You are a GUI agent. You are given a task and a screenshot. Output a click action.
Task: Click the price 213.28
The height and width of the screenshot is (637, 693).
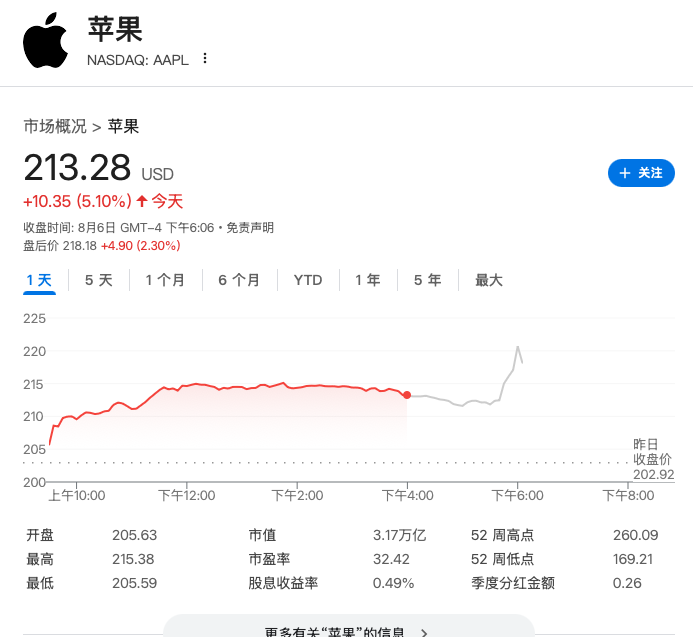click(77, 168)
